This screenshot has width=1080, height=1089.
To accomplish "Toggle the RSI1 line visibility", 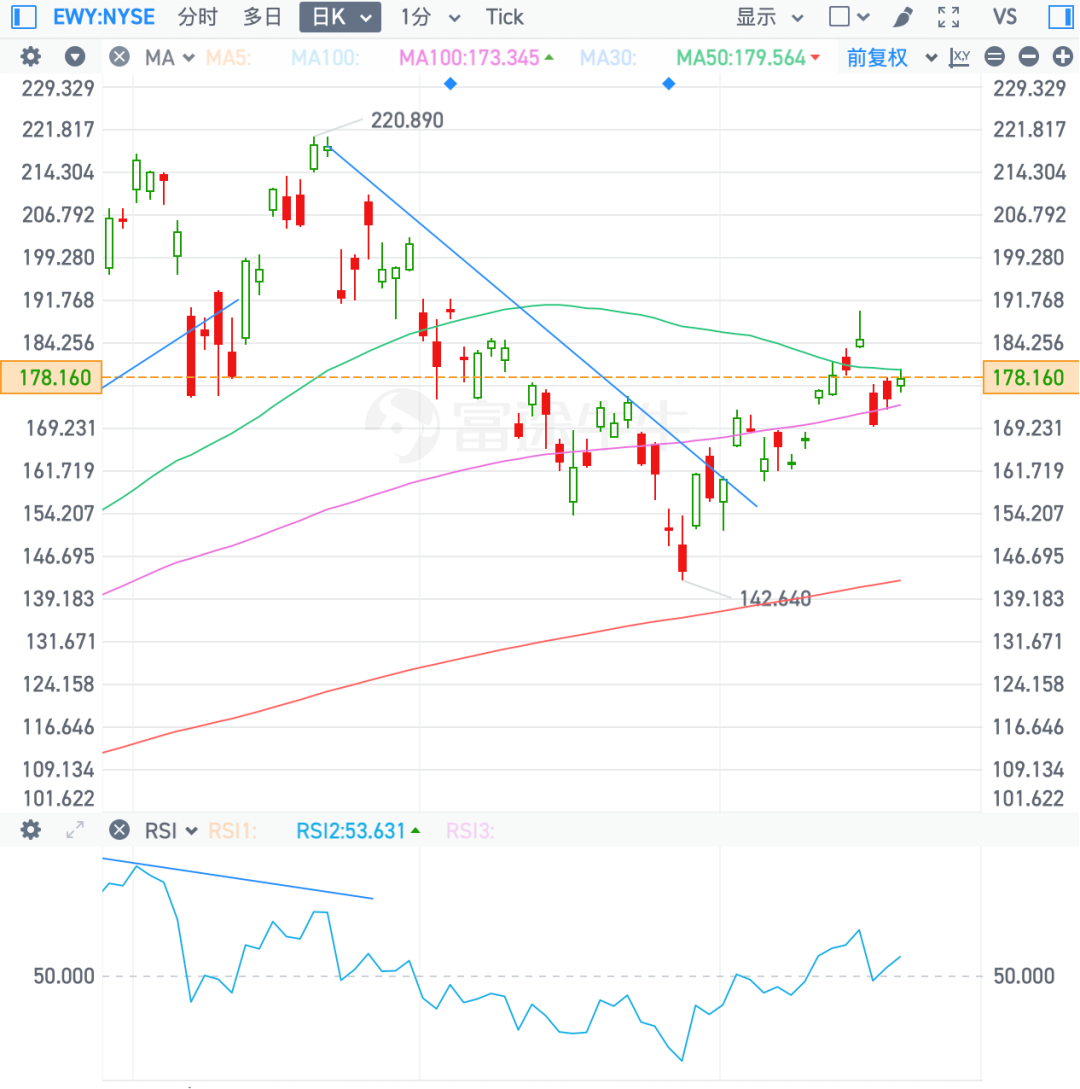I will [233, 830].
